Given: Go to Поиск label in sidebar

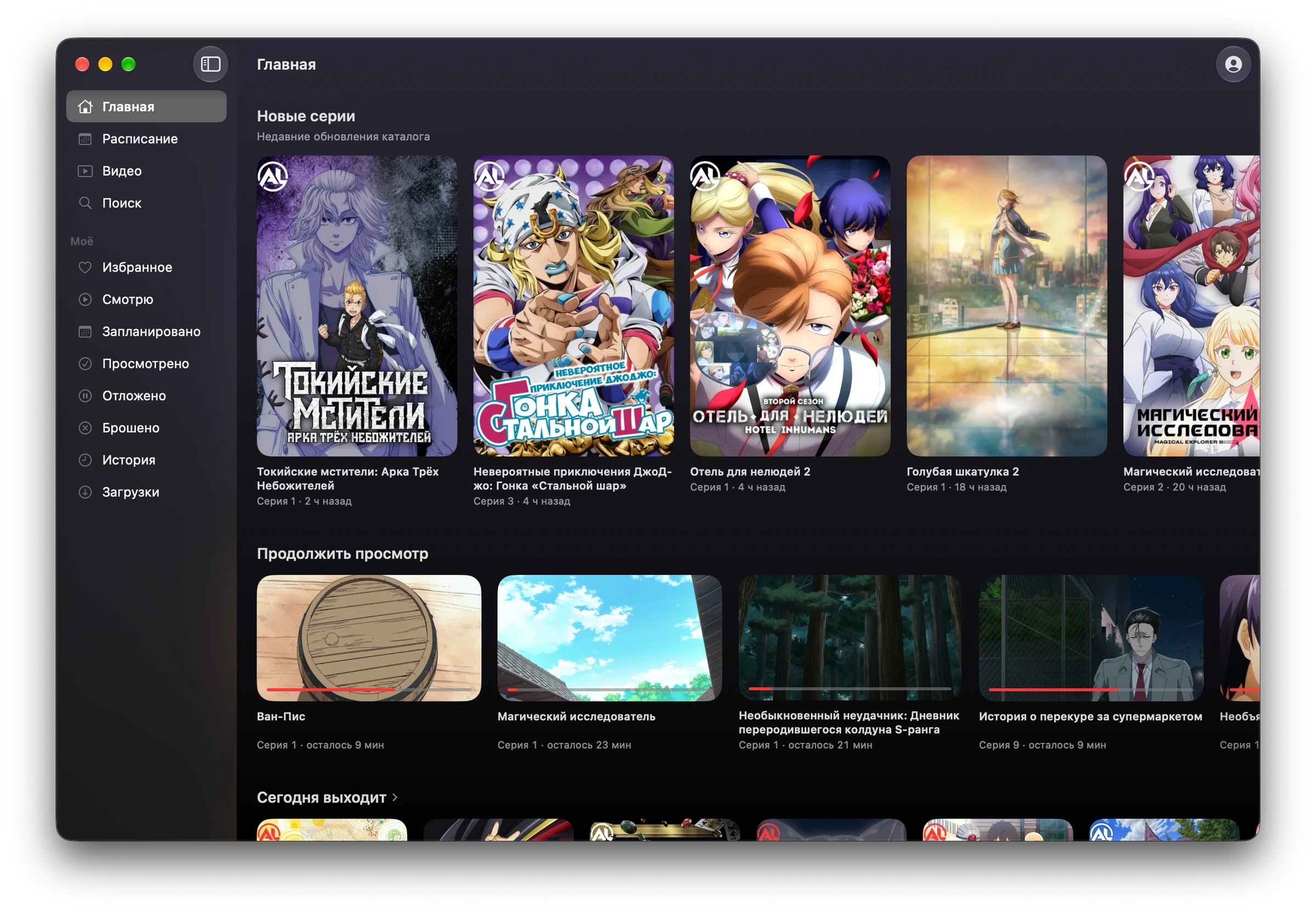Looking at the screenshot, I should point(122,203).
